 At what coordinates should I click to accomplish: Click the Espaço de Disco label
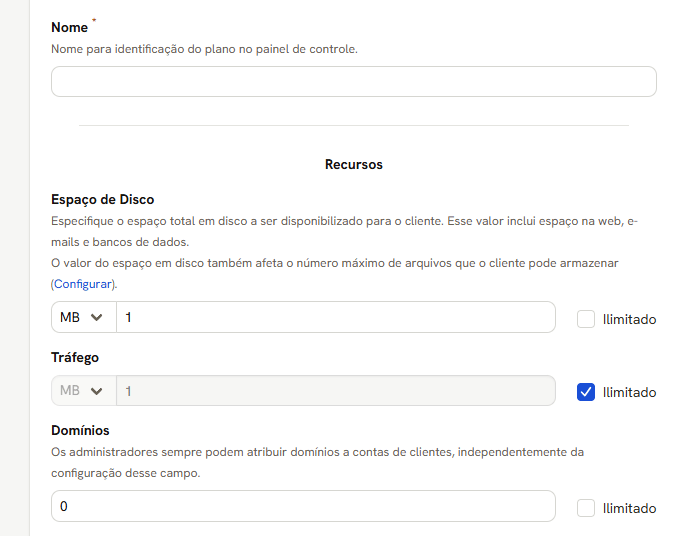click(x=103, y=200)
